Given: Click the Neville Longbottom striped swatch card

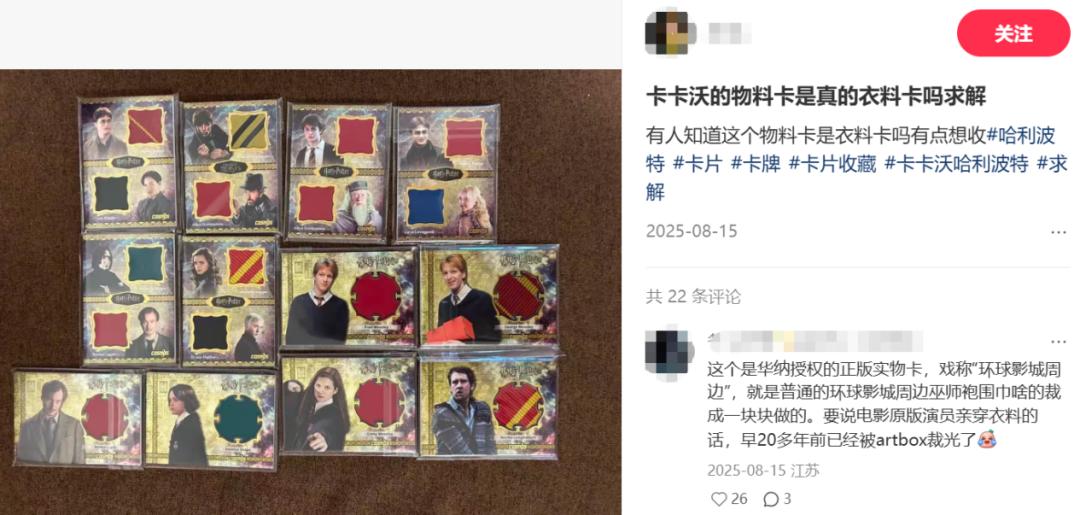Looking at the screenshot, I should 488,407.
